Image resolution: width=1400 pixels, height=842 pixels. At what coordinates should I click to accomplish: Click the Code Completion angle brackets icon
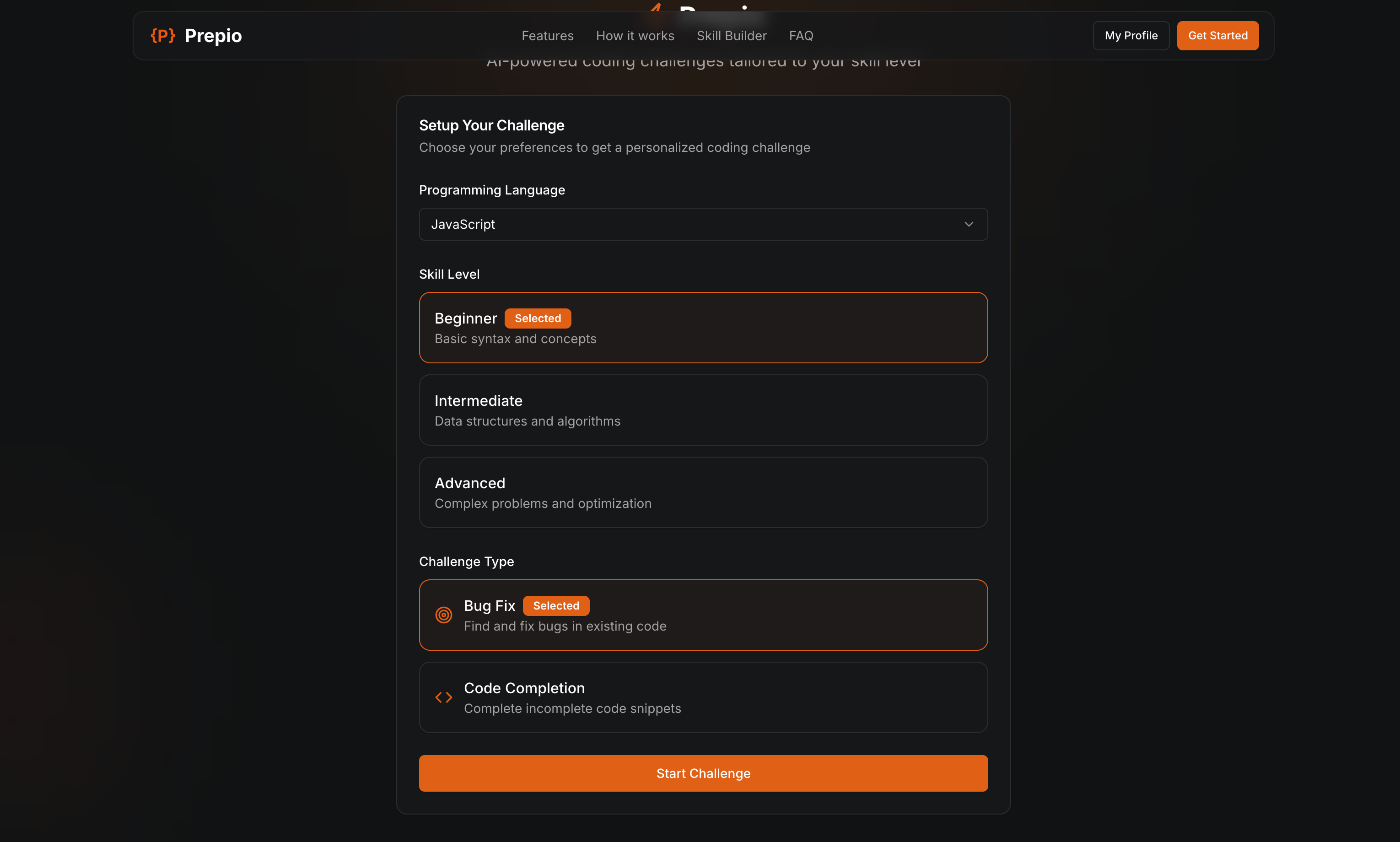click(444, 697)
